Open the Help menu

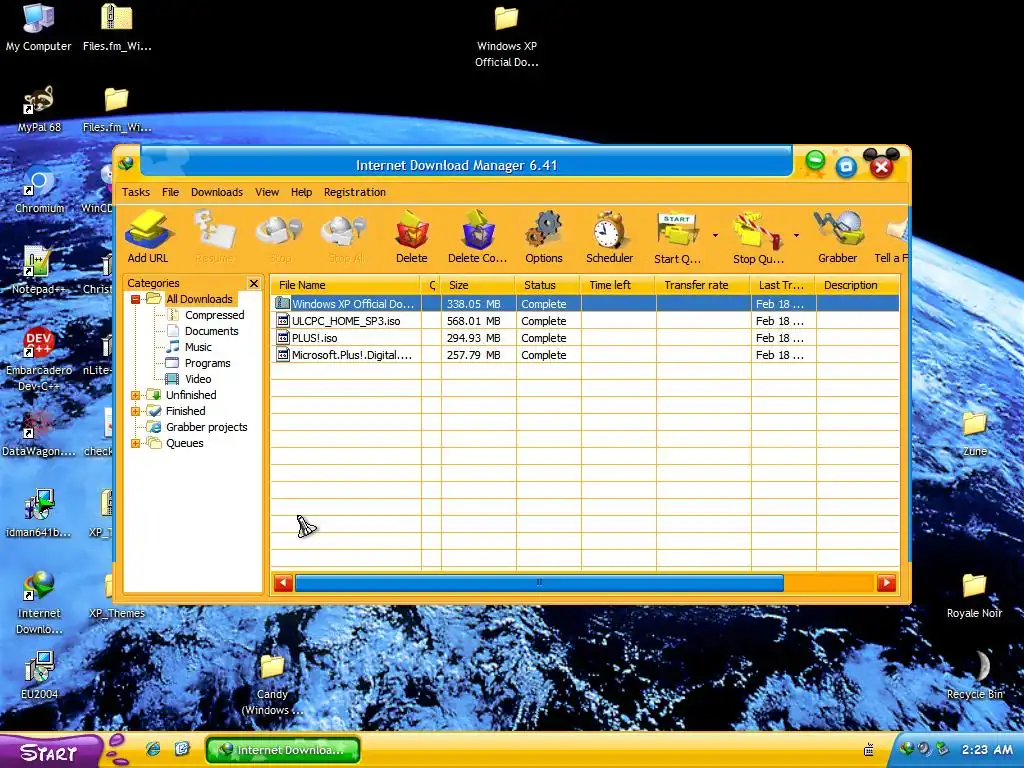coord(301,192)
